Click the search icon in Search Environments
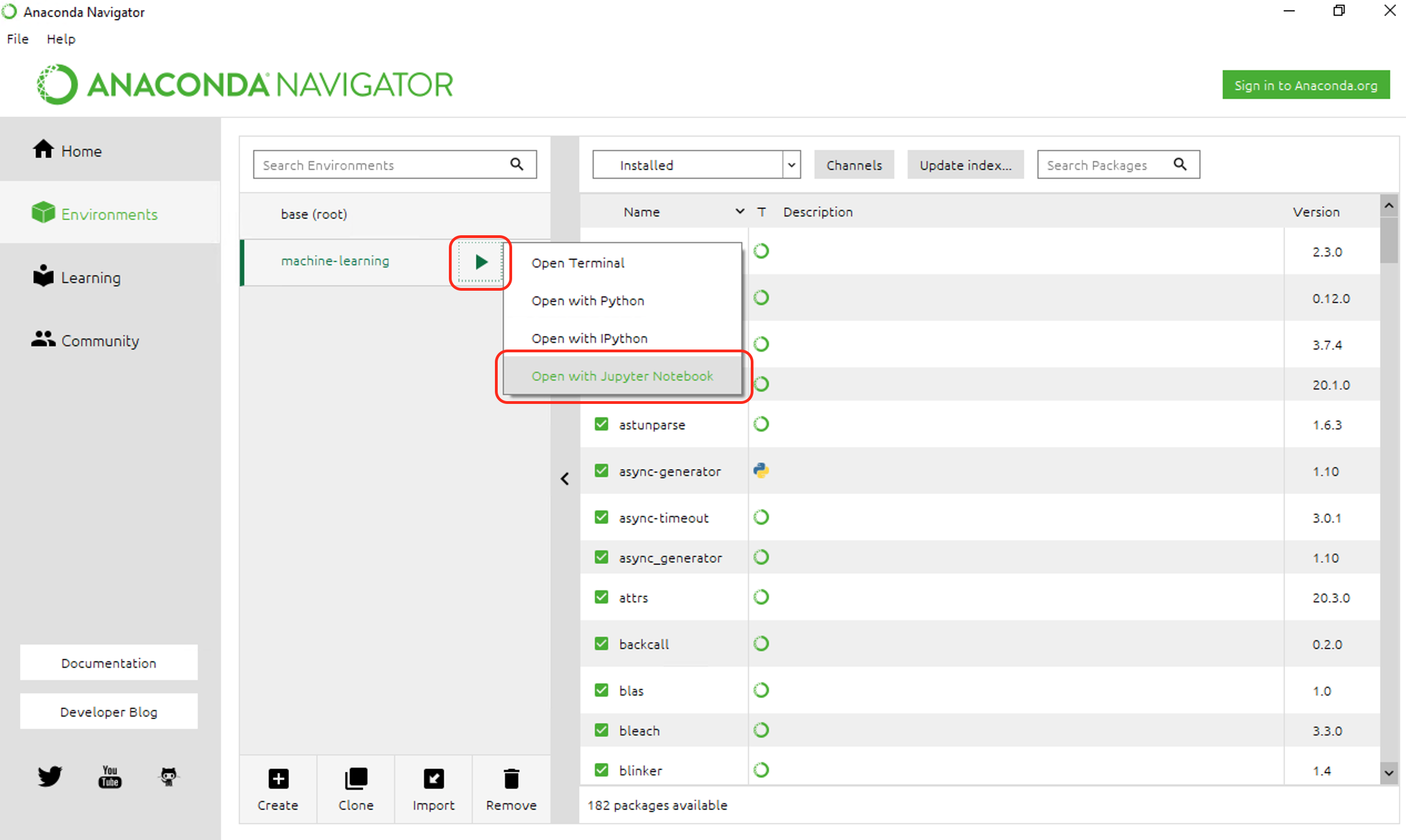The image size is (1406, 840). point(516,164)
